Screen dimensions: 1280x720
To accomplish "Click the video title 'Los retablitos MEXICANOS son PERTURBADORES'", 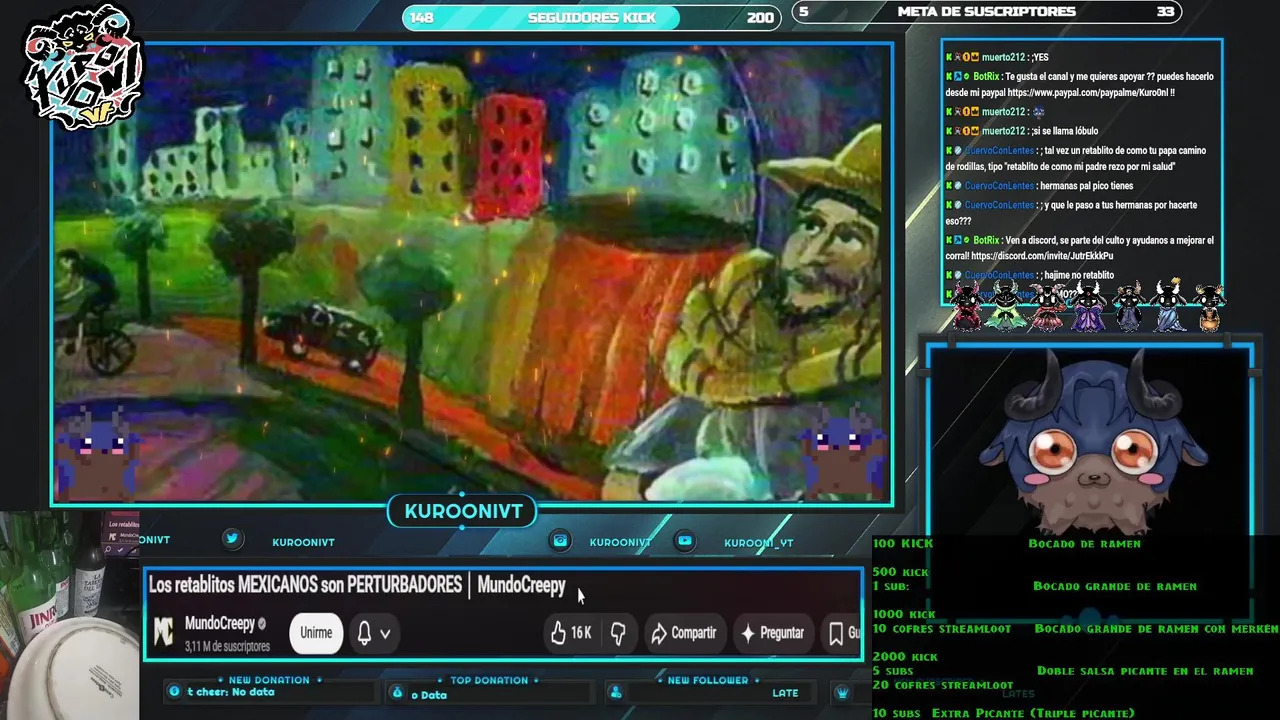I will pyautogui.click(x=305, y=585).
